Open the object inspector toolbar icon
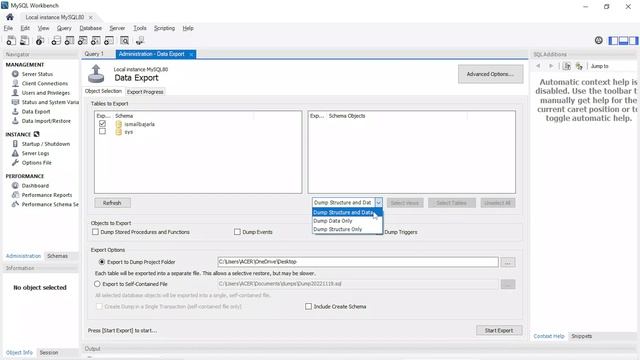 tap(40, 40)
